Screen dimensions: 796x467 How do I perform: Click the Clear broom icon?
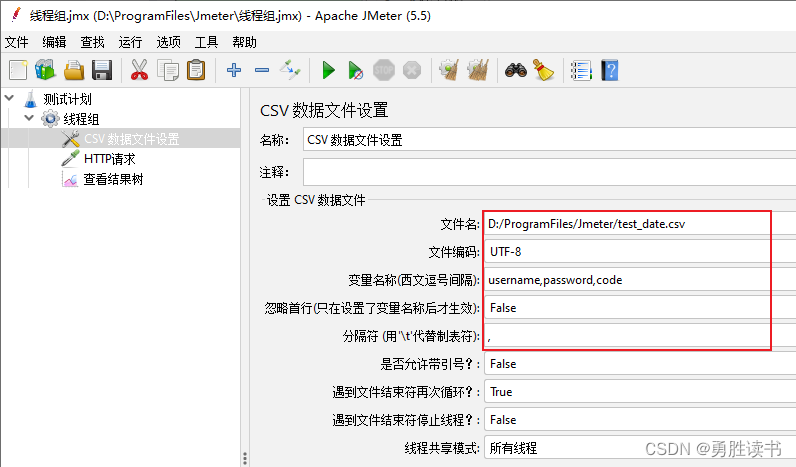point(449,70)
